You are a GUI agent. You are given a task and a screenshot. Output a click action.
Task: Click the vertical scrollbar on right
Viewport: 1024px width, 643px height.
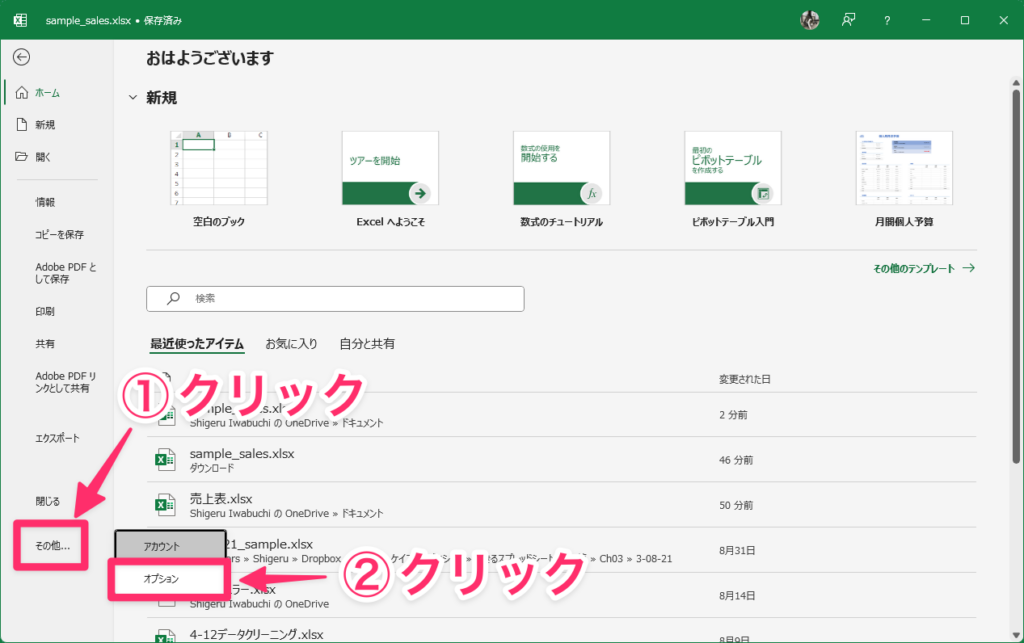(1016, 300)
